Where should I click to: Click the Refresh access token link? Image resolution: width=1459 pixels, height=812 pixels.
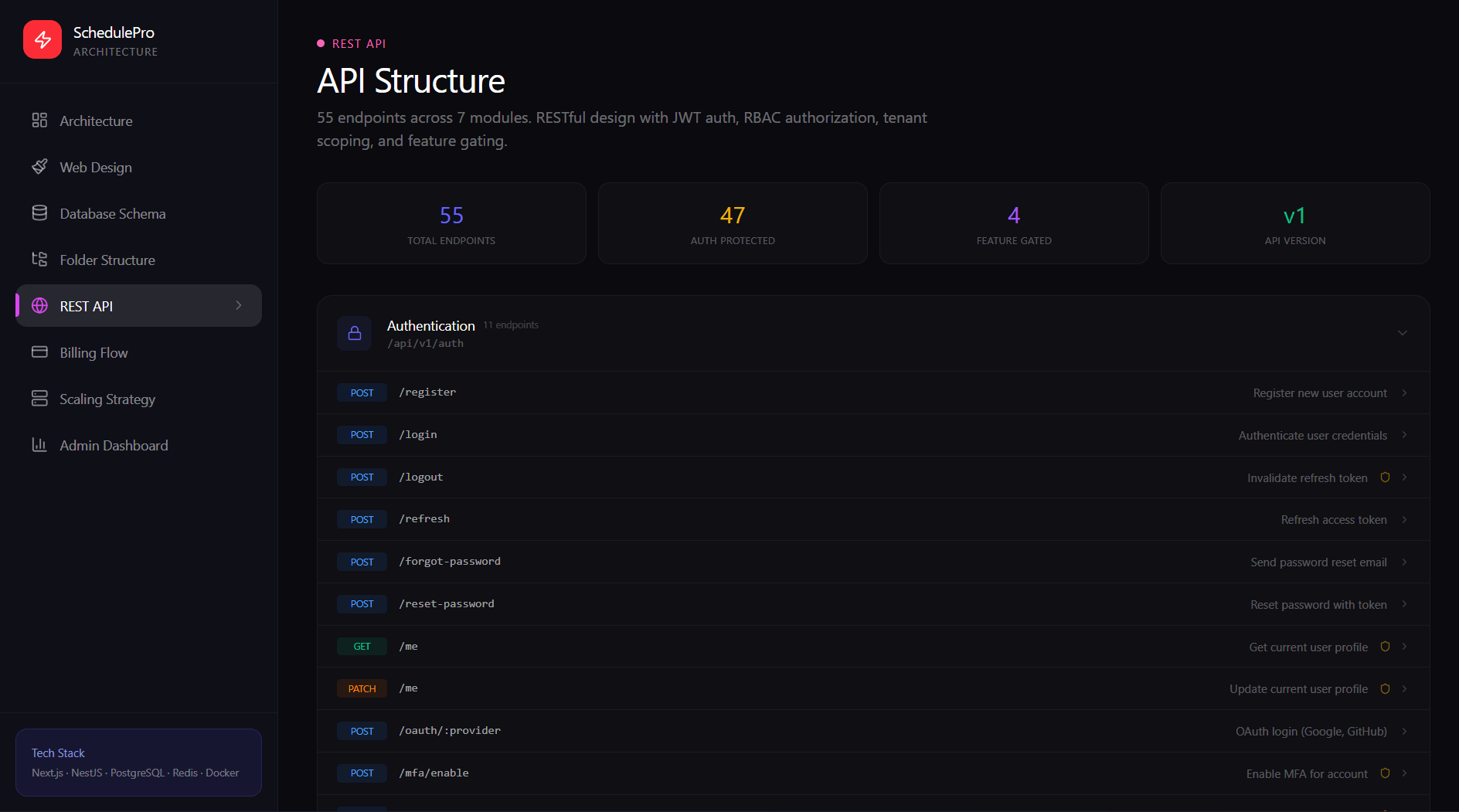click(x=1334, y=519)
